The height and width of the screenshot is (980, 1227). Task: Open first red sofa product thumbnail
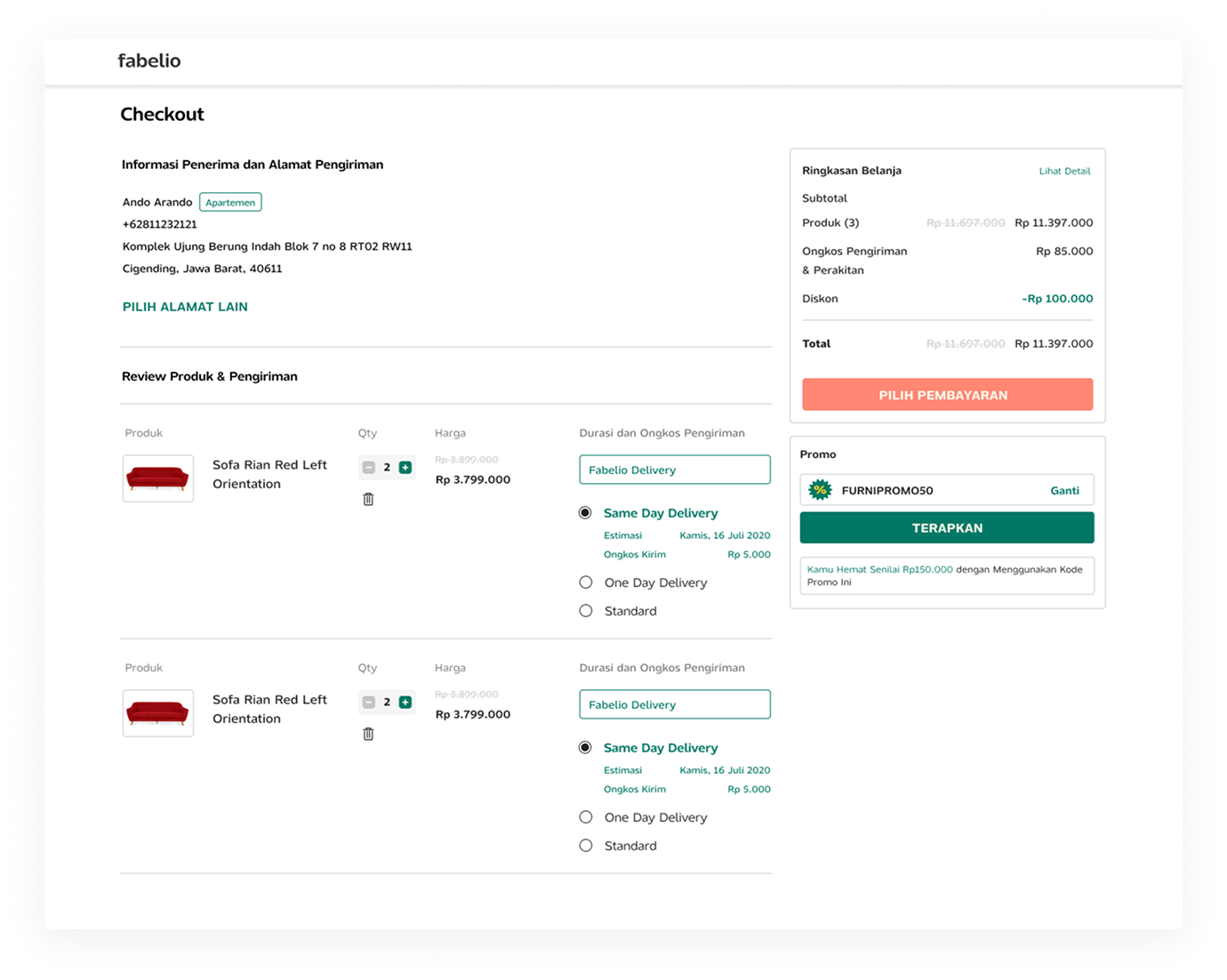(158, 478)
